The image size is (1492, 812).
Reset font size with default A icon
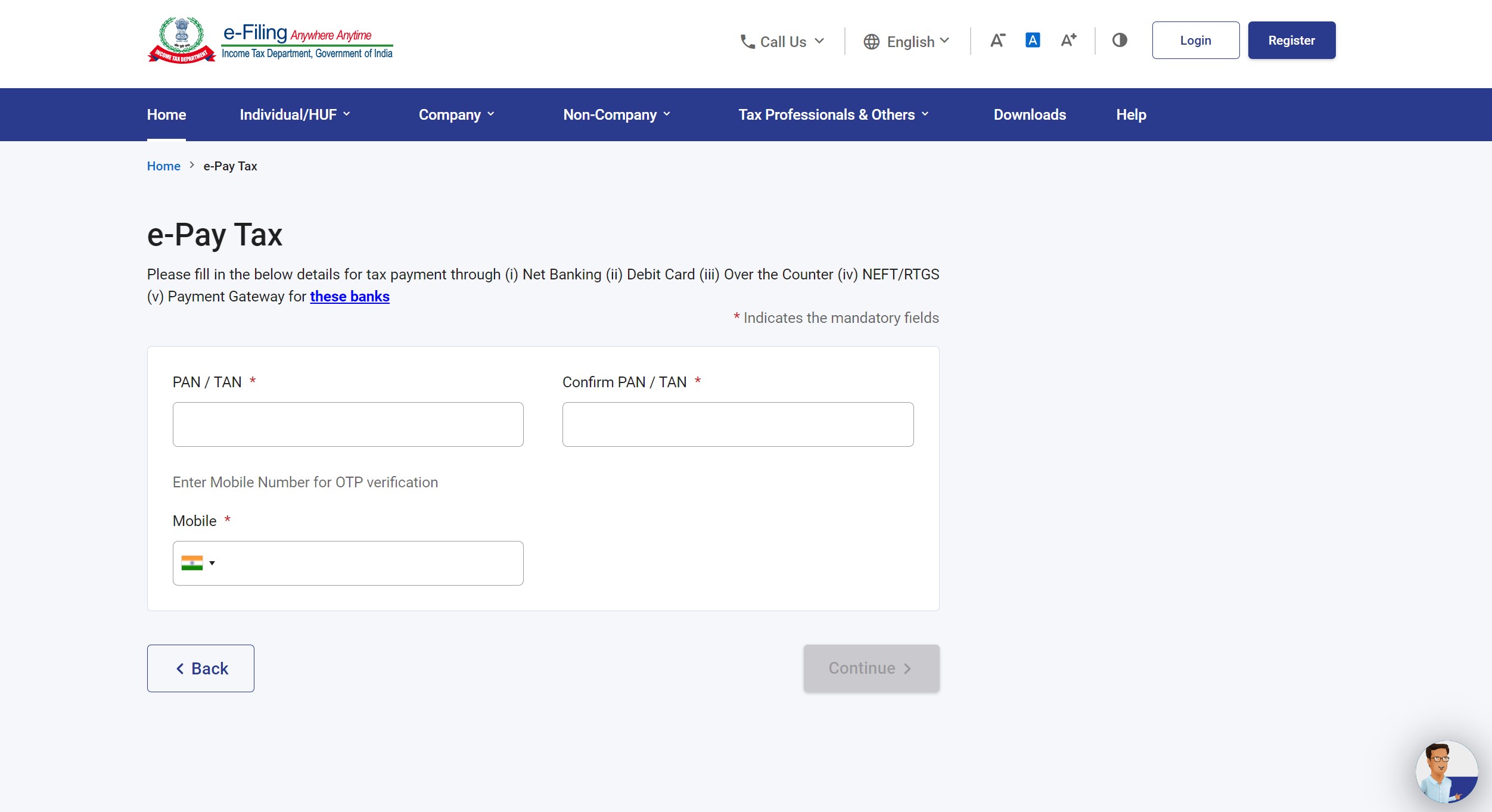[x=1033, y=41]
